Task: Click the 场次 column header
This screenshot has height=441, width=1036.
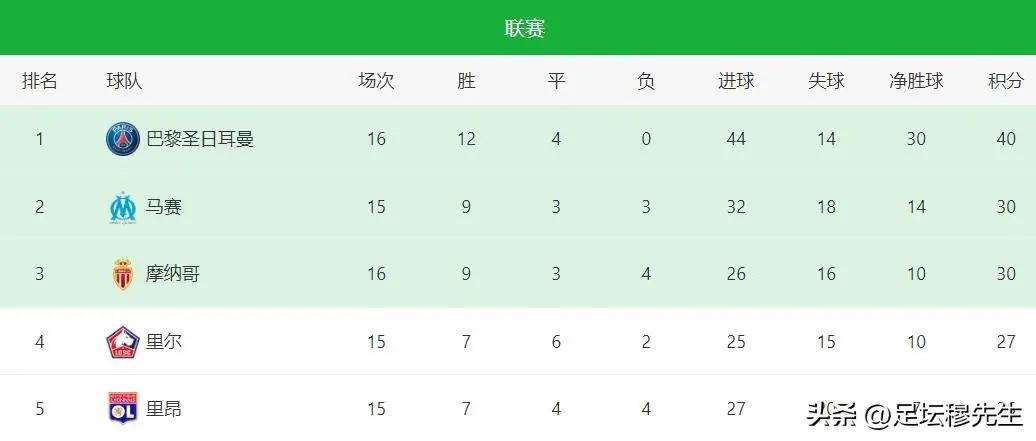Action: (x=376, y=81)
